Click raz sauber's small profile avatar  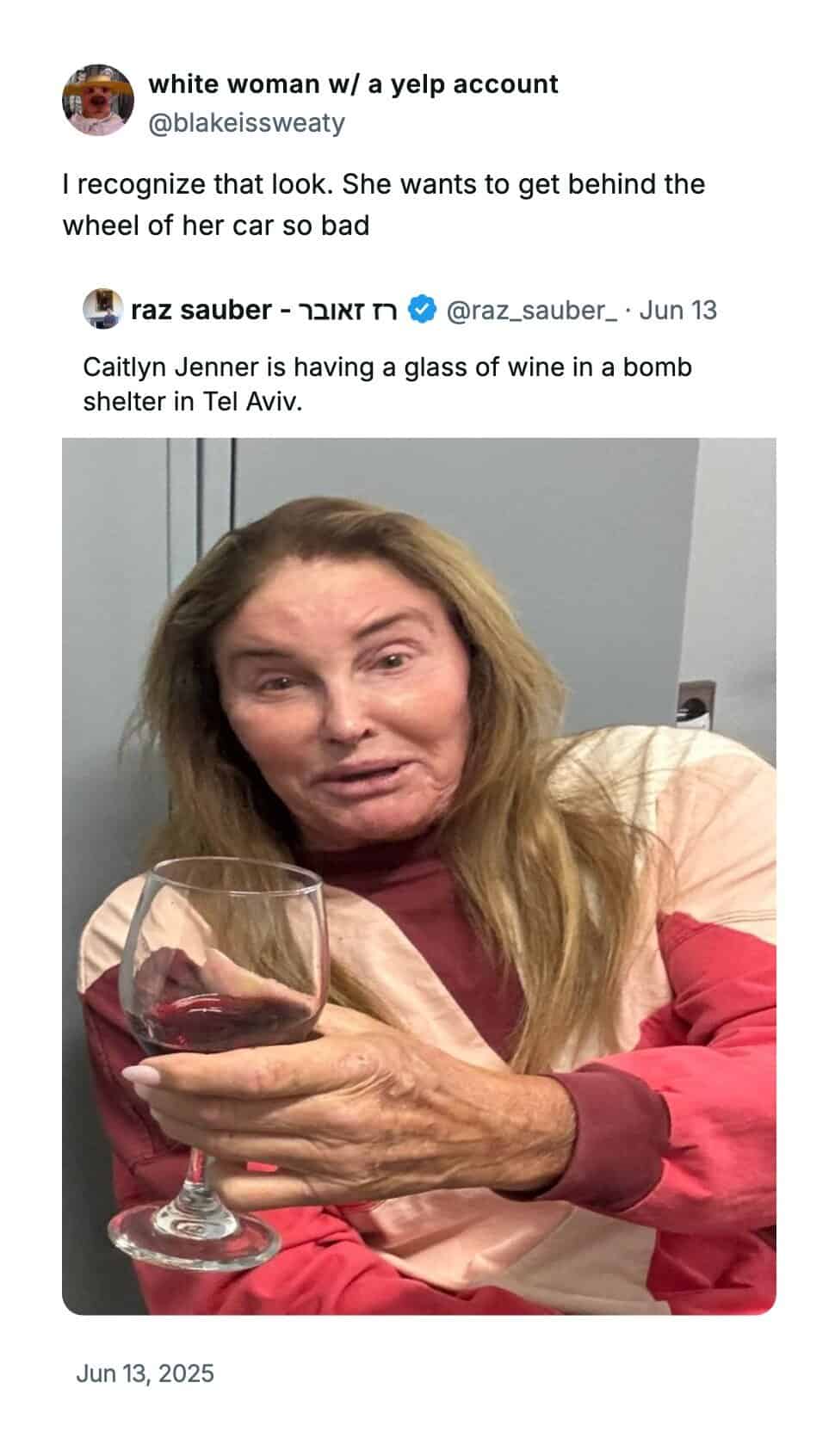pyautogui.click(x=102, y=310)
